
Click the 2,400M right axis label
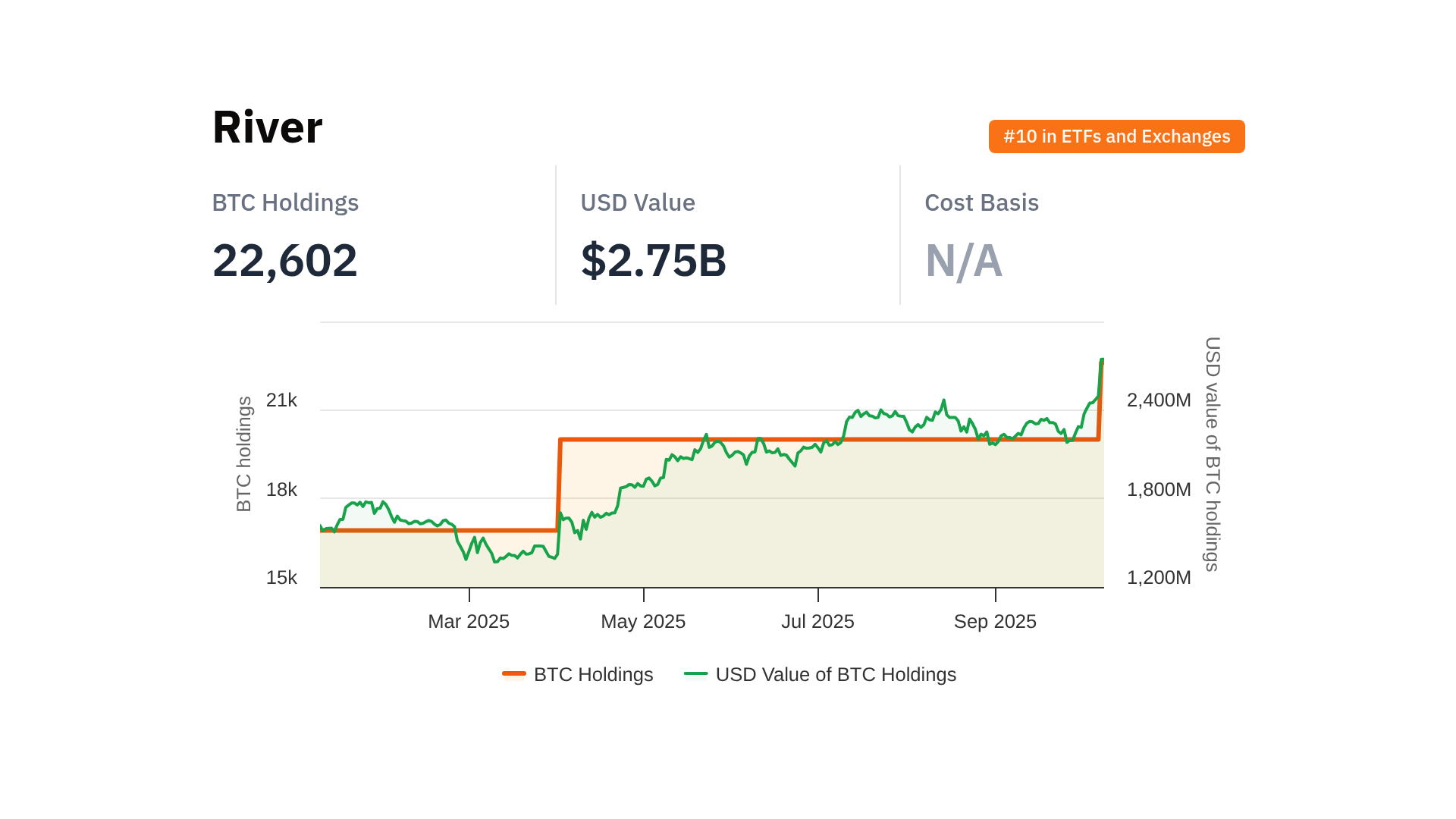tap(1158, 400)
